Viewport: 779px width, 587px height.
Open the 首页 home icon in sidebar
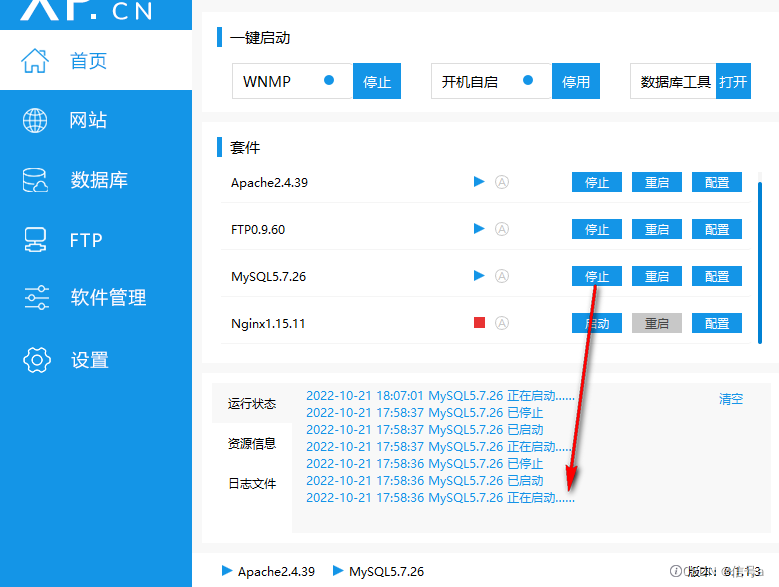35,61
